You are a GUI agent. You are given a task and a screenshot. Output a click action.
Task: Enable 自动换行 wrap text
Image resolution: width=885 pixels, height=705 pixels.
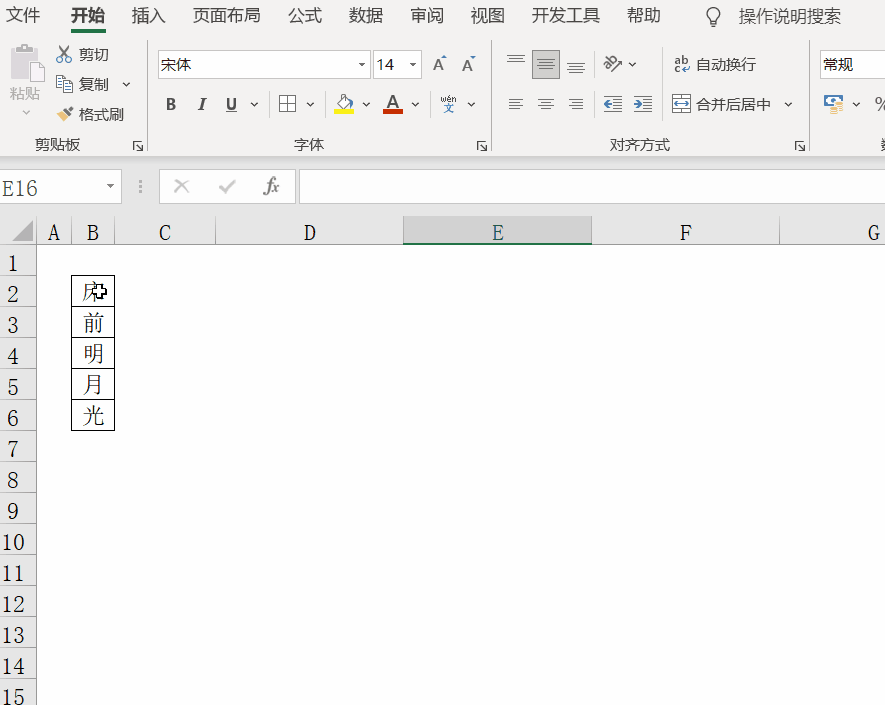tap(715, 64)
